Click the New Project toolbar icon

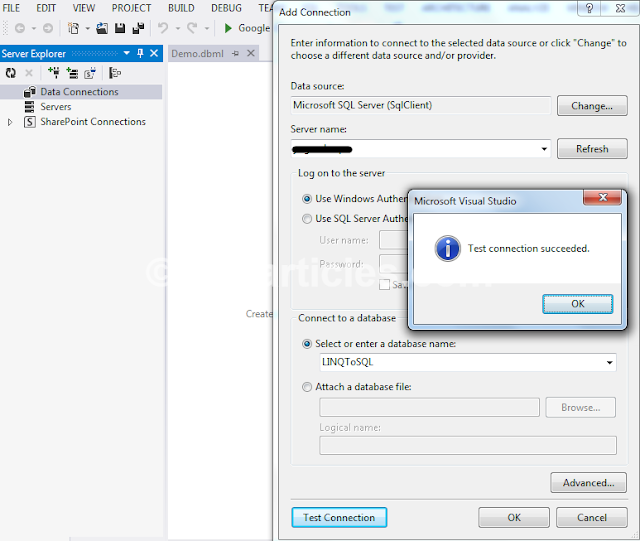point(73,28)
